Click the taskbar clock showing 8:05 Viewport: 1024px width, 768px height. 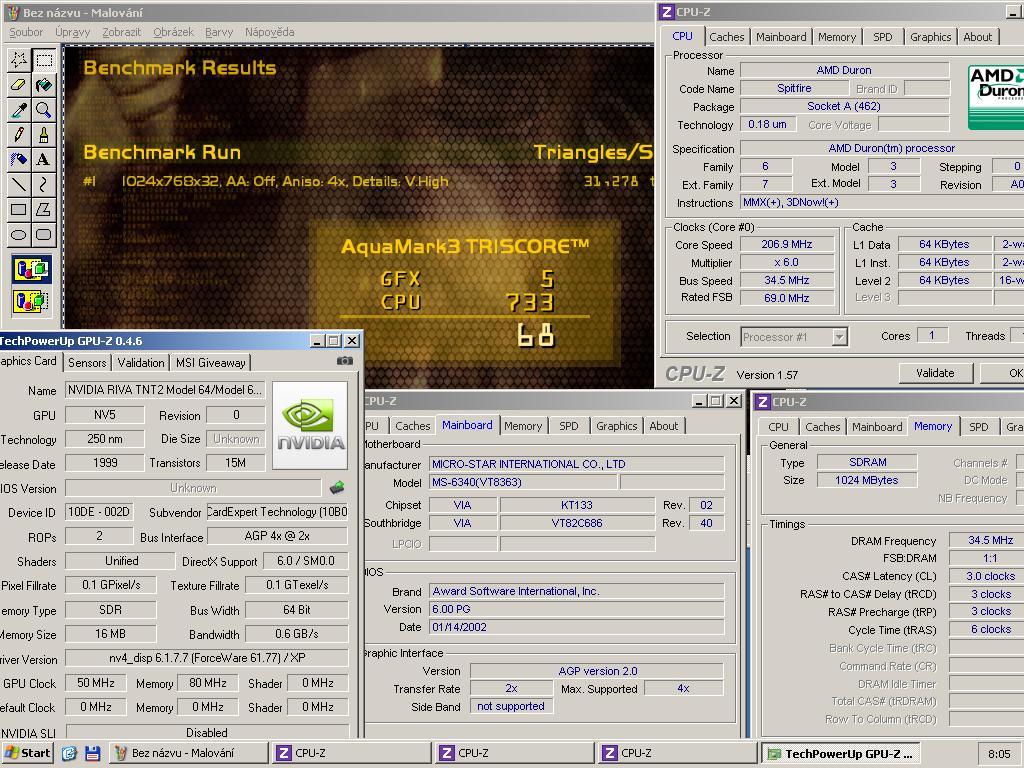point(999,754)
